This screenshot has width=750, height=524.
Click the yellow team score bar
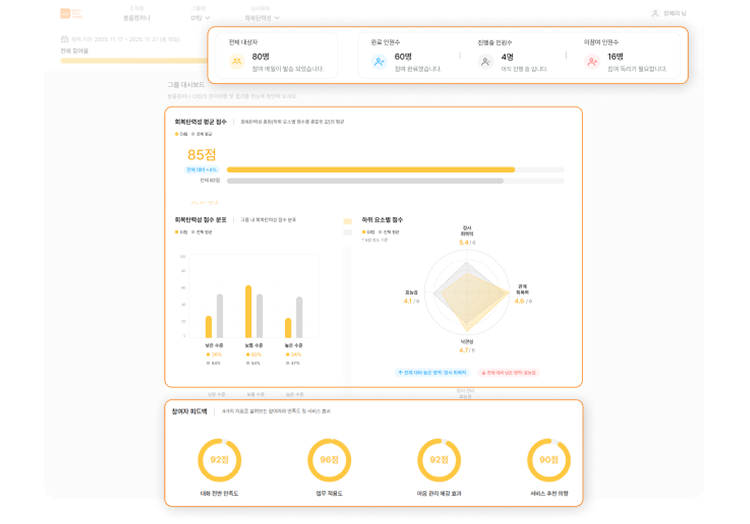pyautogui.click(x=371, y=169)
